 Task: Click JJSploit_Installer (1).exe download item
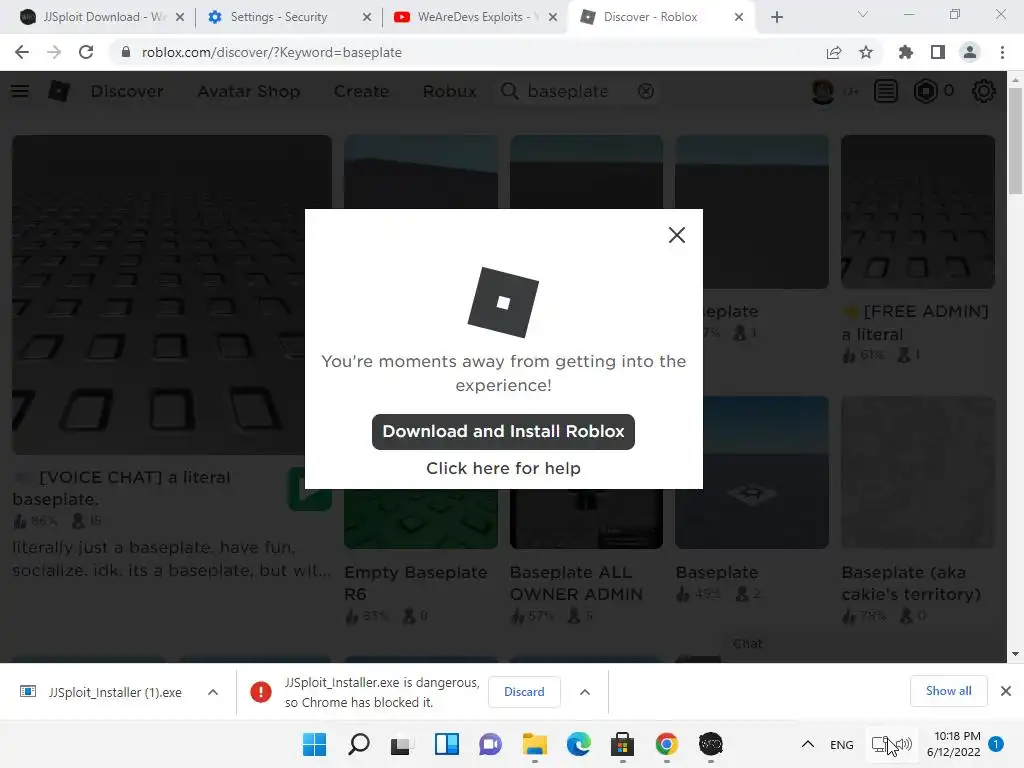click(x=103, y=692)
